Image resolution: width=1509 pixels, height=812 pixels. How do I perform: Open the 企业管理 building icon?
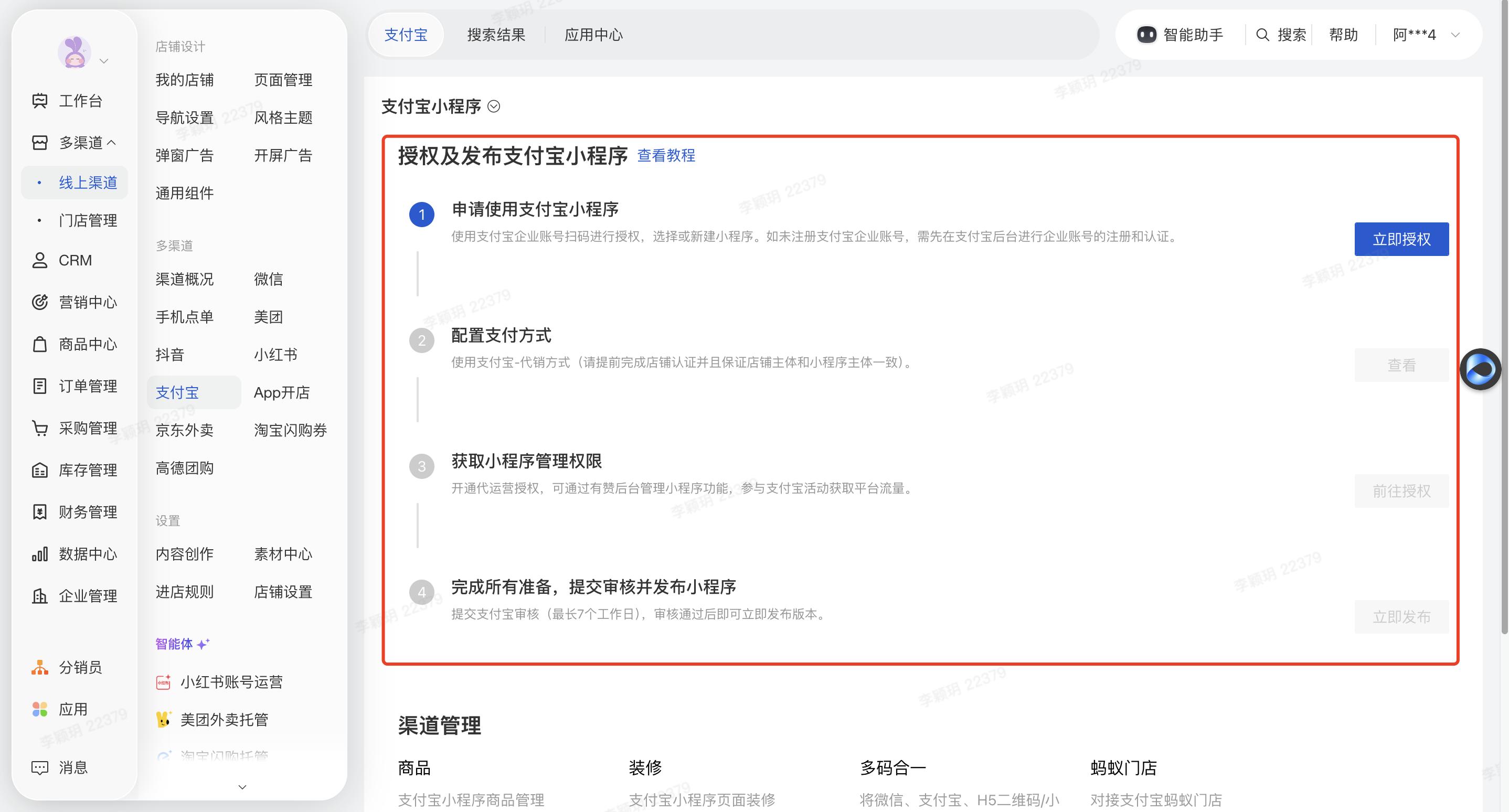pos(39,596)
